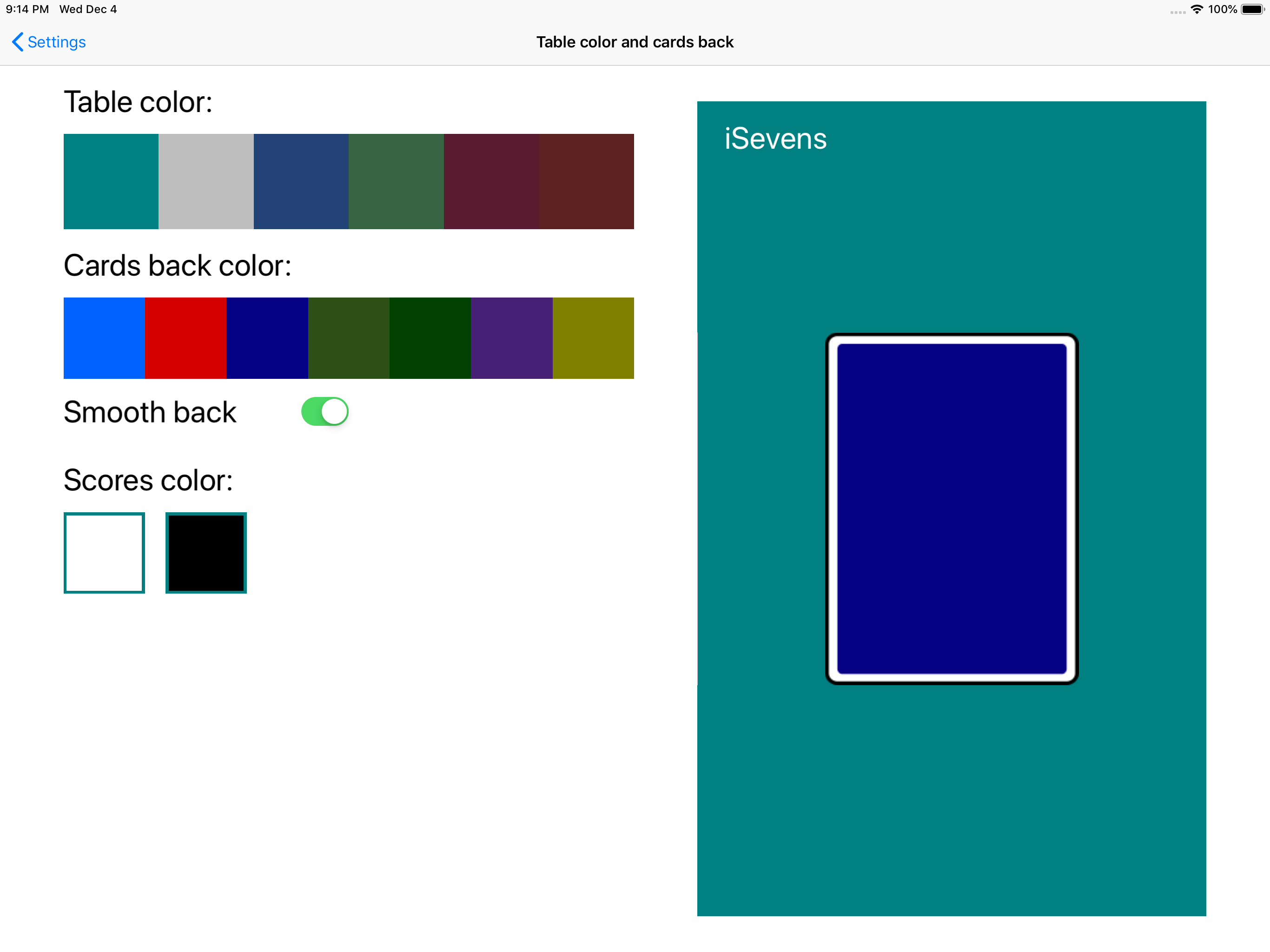Image resolution: width=1270 pixels, height=952 pixels.
Task: Choose the brown-red table color
Action: point(586,181)
